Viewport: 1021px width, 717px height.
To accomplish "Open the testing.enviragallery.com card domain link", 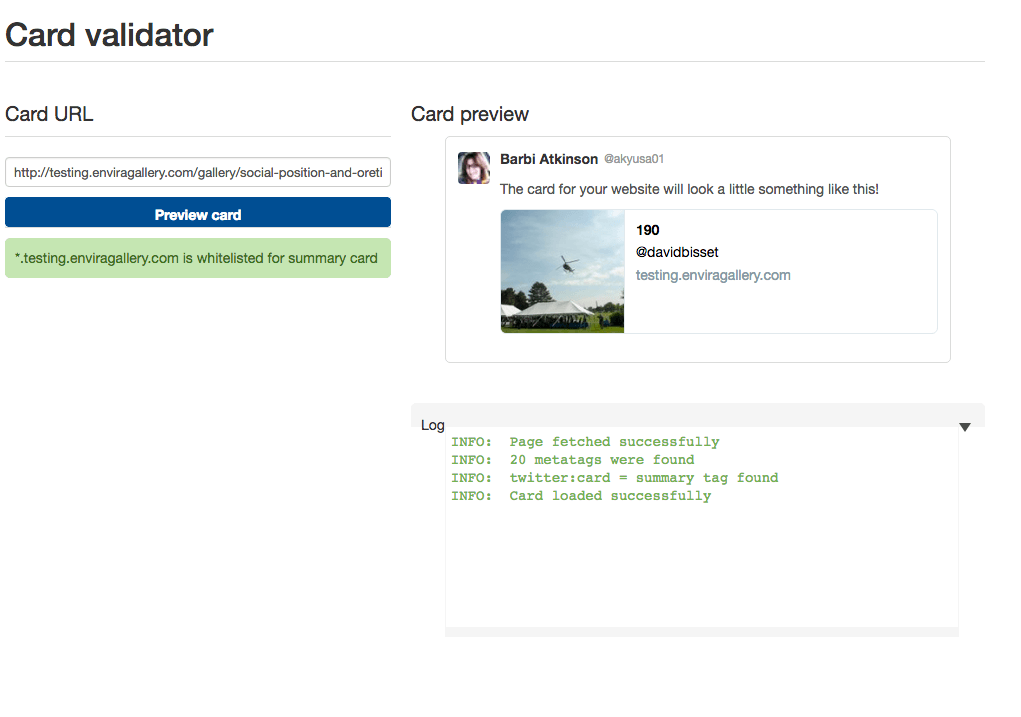I will 713,275.
